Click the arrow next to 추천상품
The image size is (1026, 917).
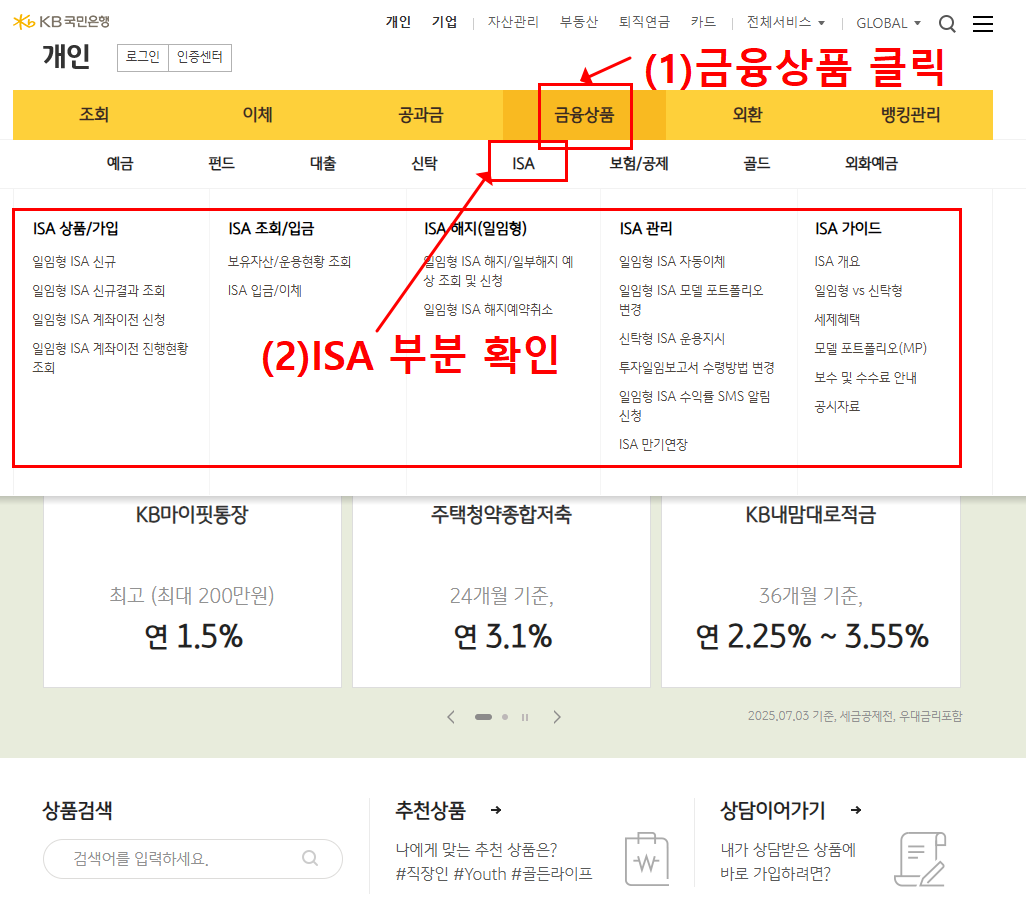(x=496, y=810)
